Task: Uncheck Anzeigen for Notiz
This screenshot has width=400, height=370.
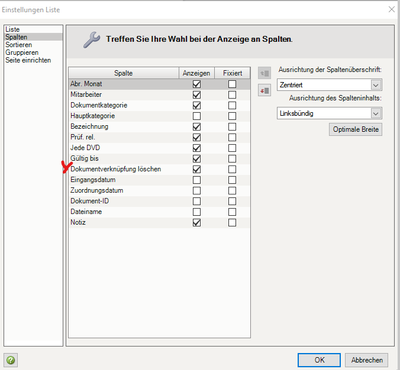Action: (x=197, y=223)
